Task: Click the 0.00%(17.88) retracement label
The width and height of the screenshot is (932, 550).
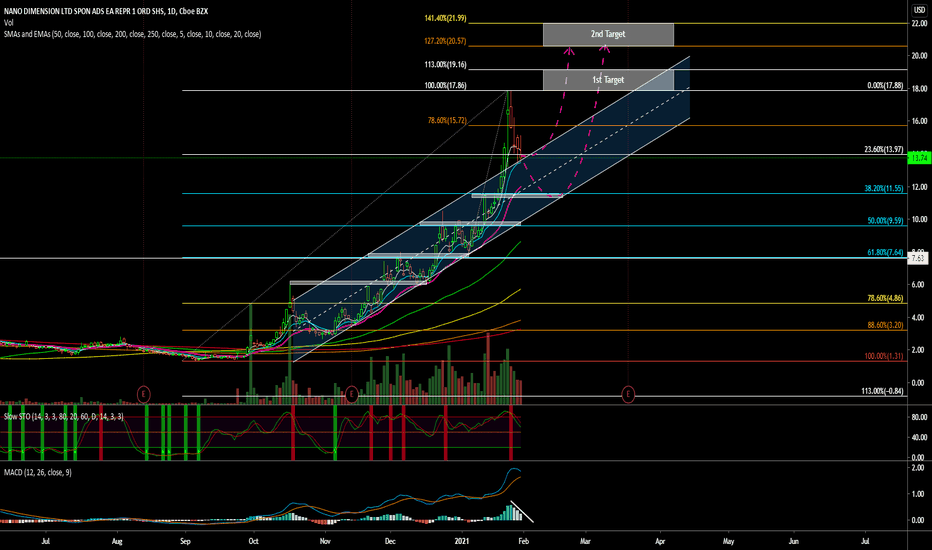Action: [885, 86]
